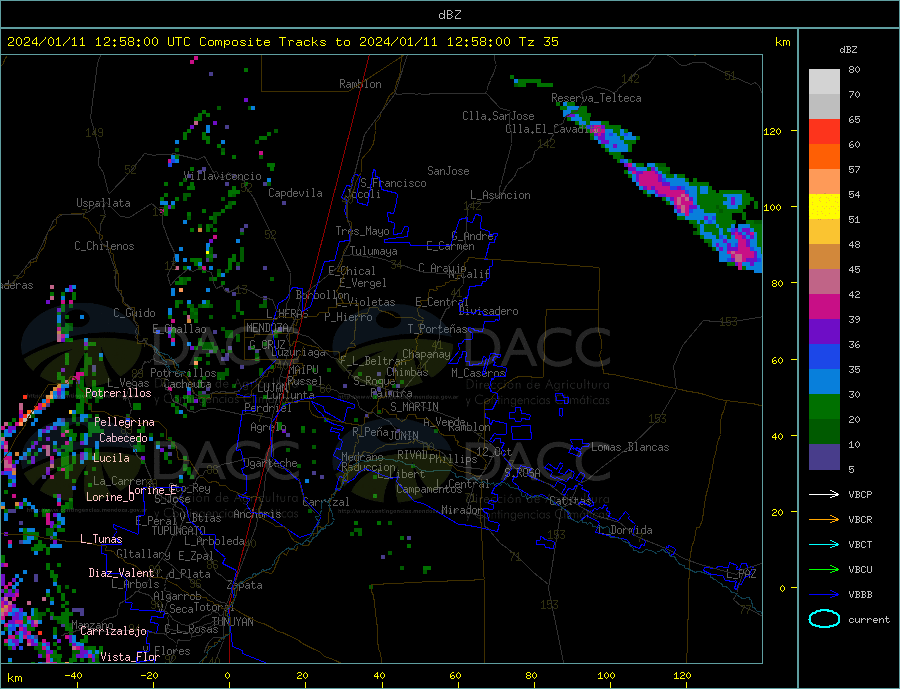Click the SanJose map label
900x689 pixels.
pos(448,171)
